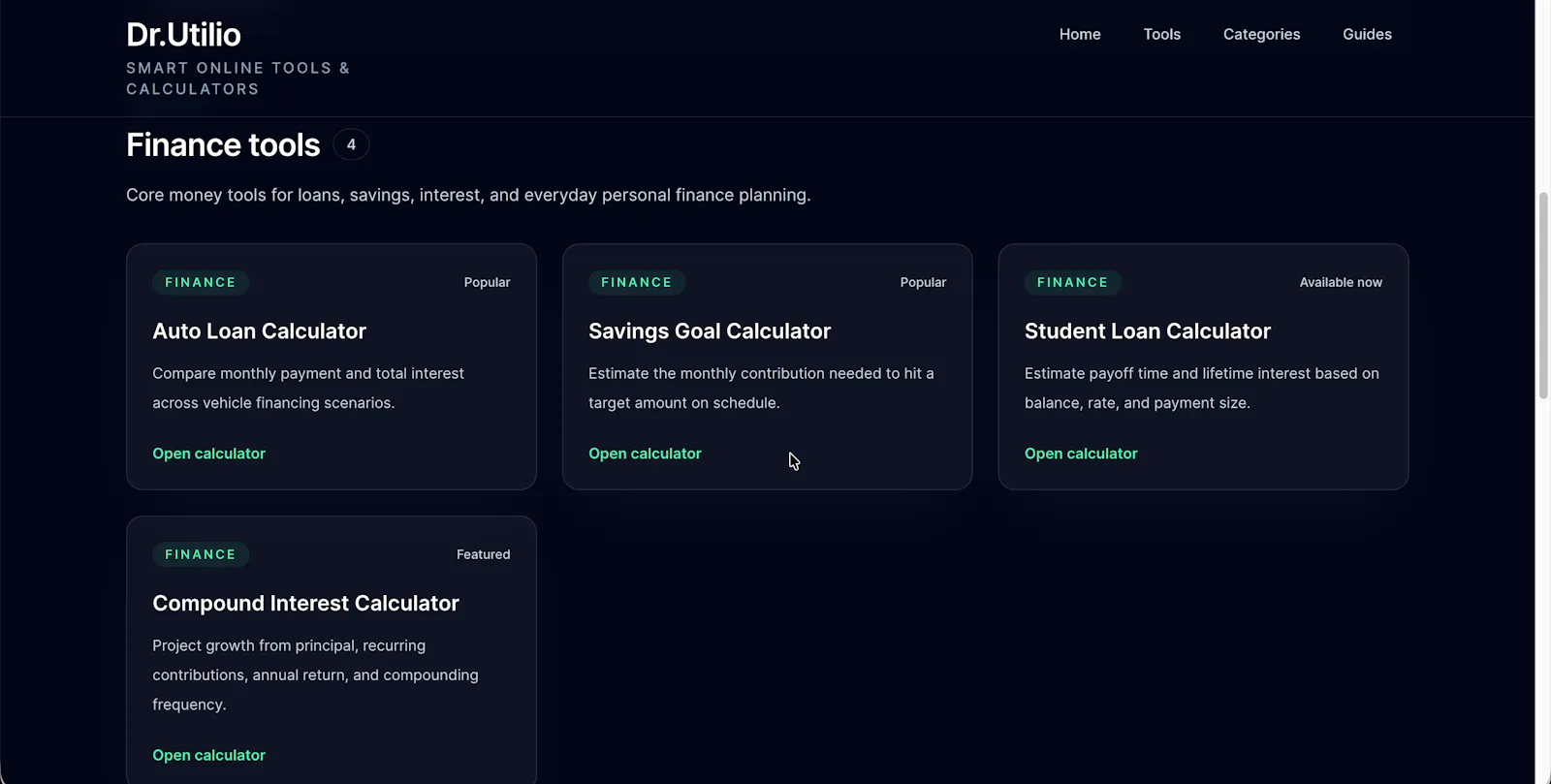
Task: Open calculator link for Student Loan
Action: pos(1081,454)
